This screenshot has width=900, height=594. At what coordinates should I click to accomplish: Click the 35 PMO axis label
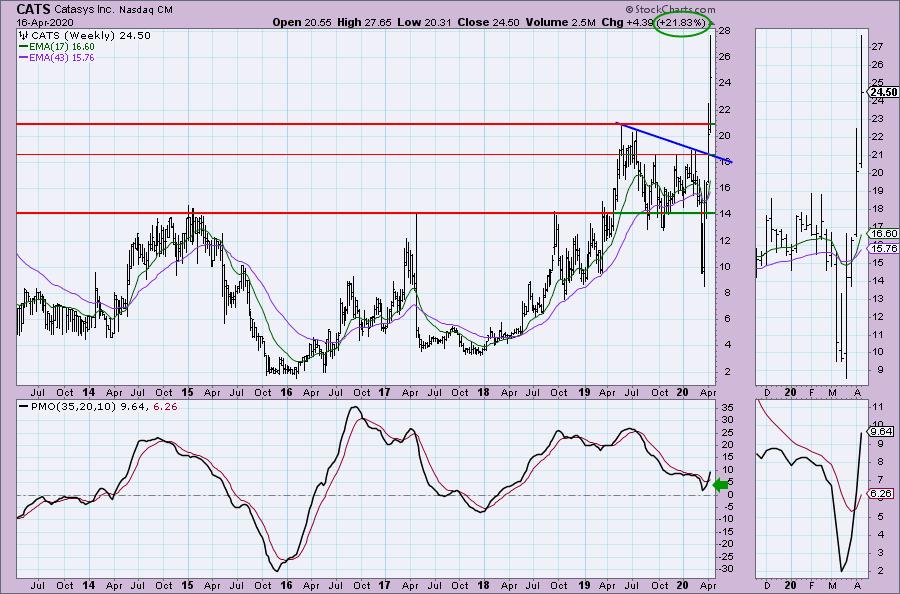tap(727, 407)
